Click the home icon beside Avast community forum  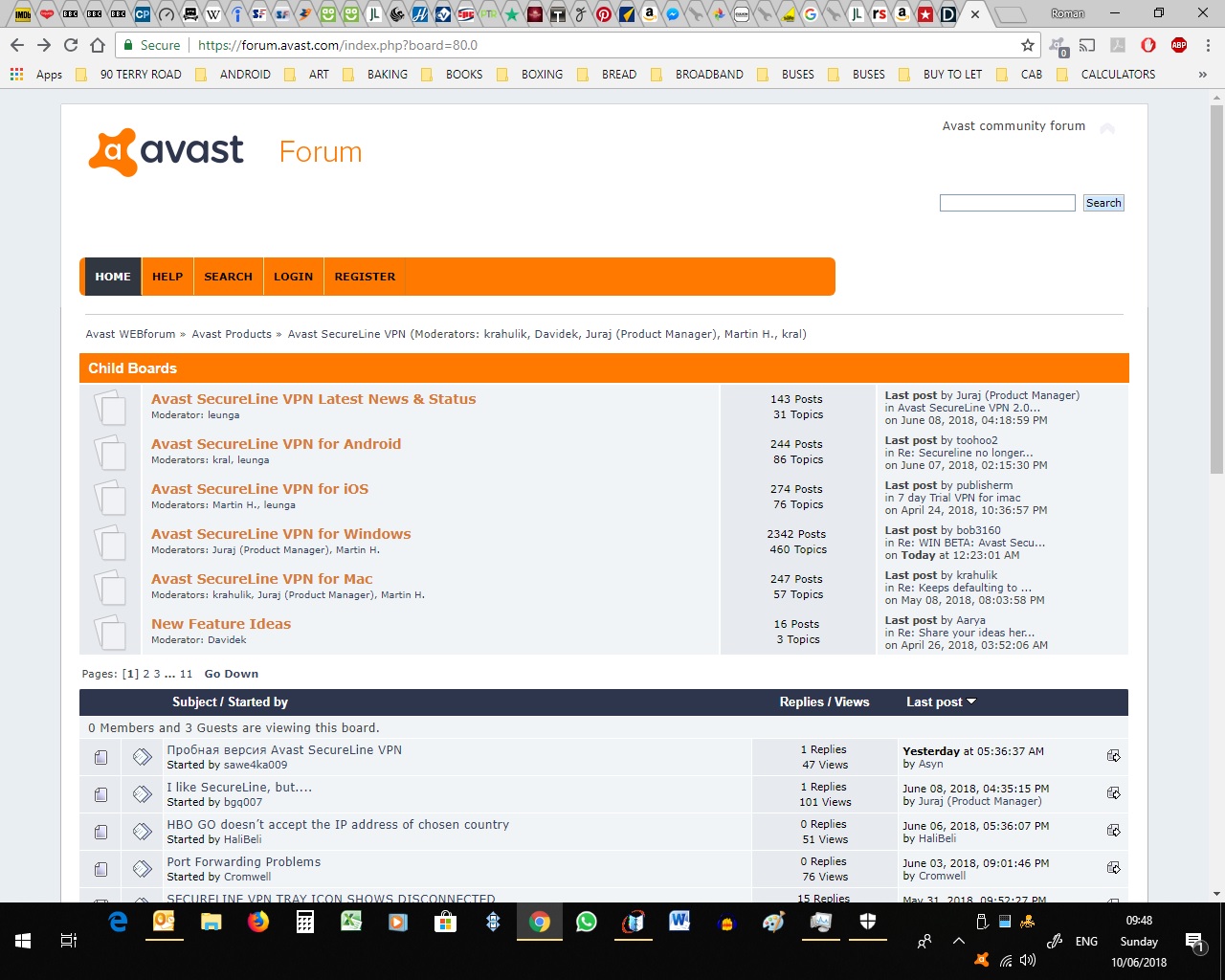click(x=1107, y=128)
